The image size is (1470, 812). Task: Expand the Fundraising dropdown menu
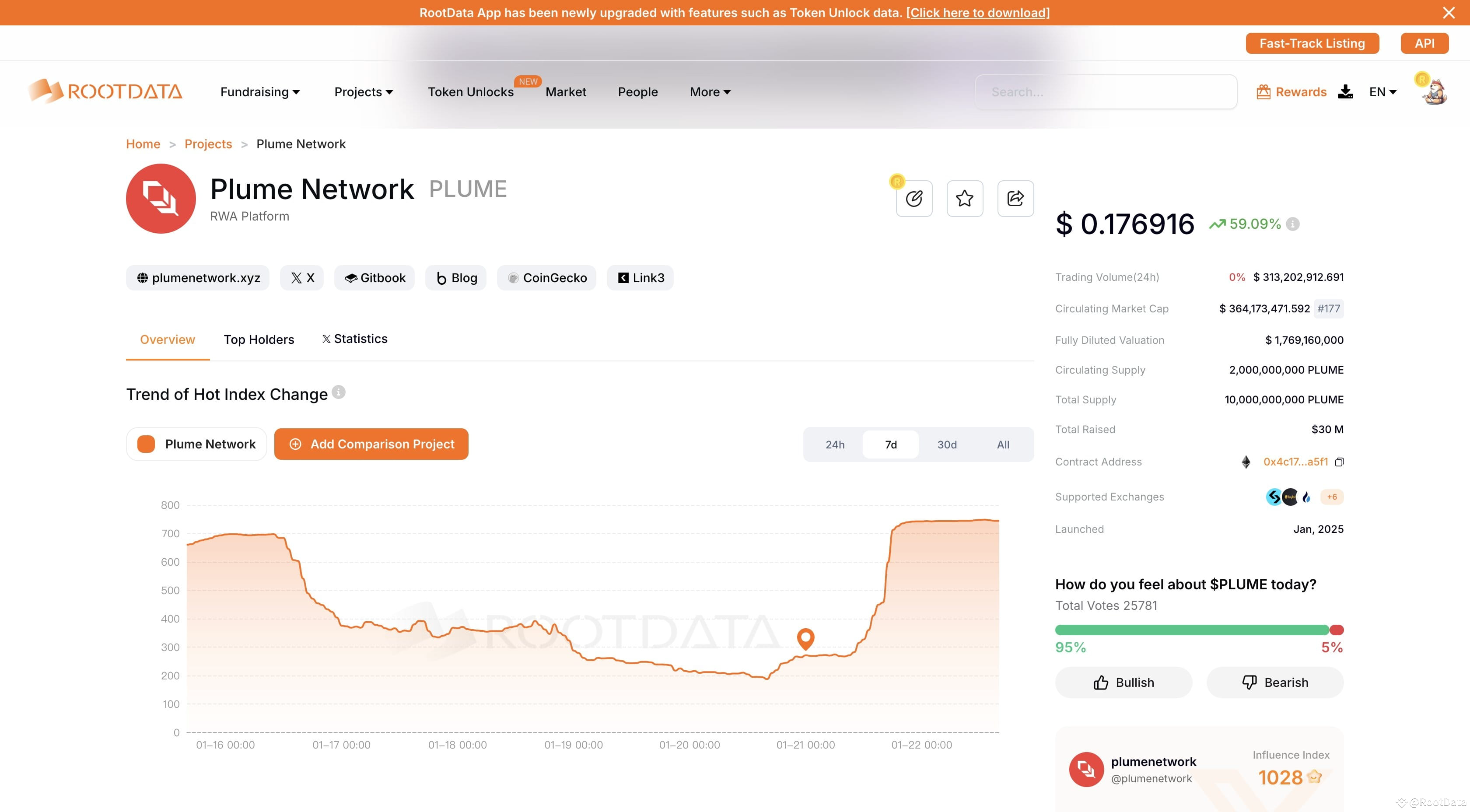[x=259, y=91]
